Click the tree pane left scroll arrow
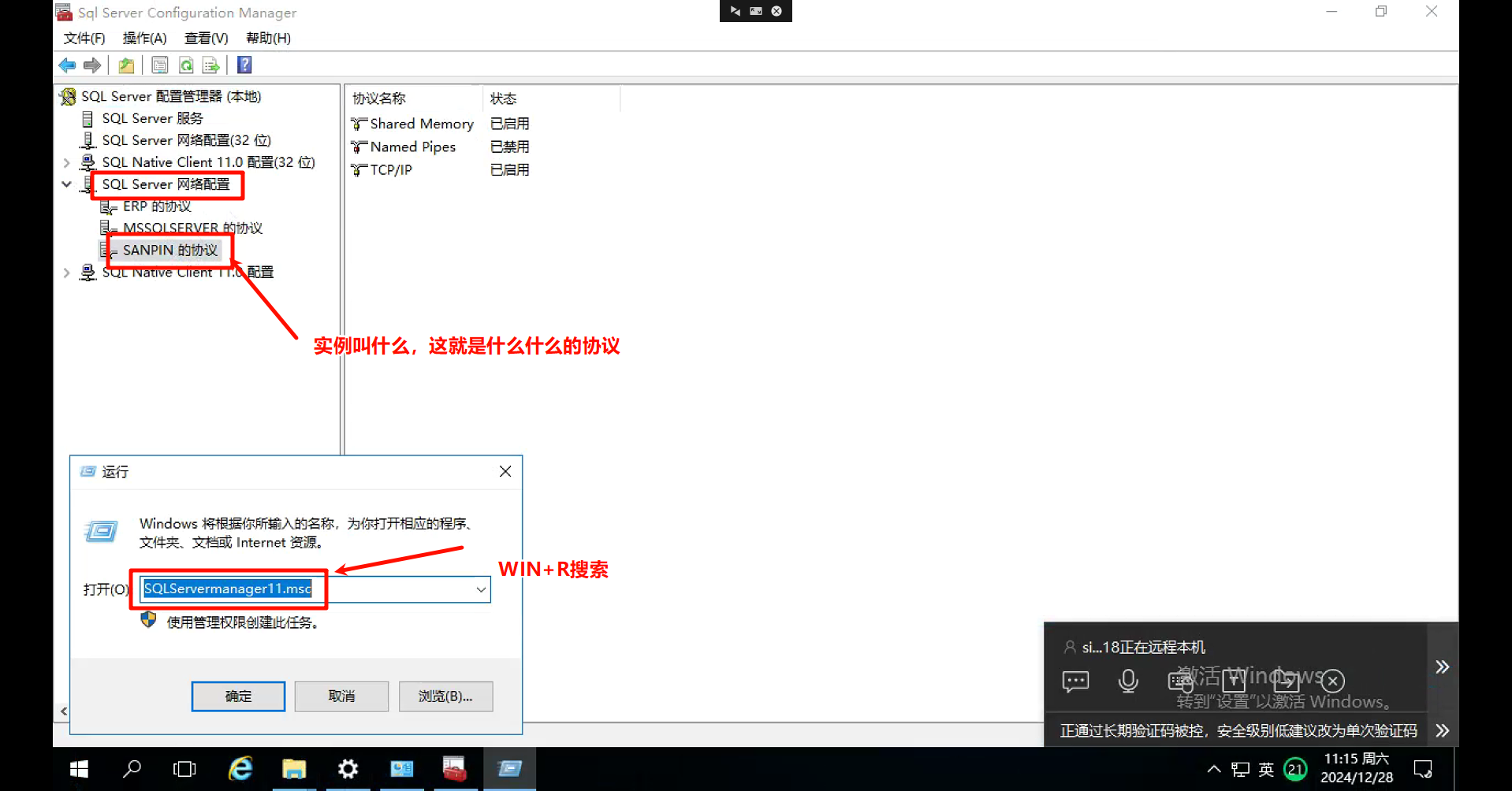Image resolution: width=1512 pixels, height=791 pixels. (64, 711)
